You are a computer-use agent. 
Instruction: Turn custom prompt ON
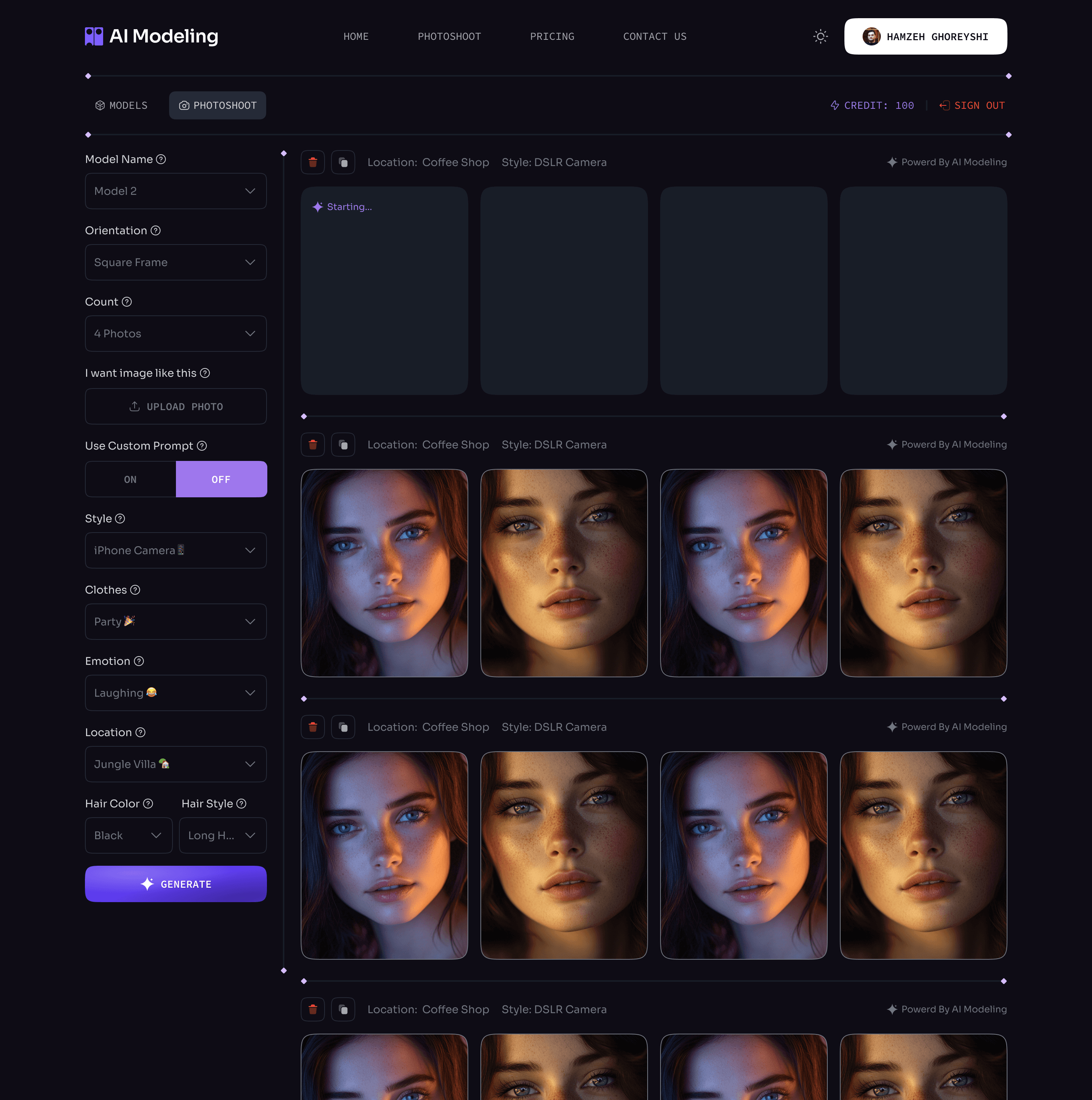pyautogui.click(x=130, y=479)
